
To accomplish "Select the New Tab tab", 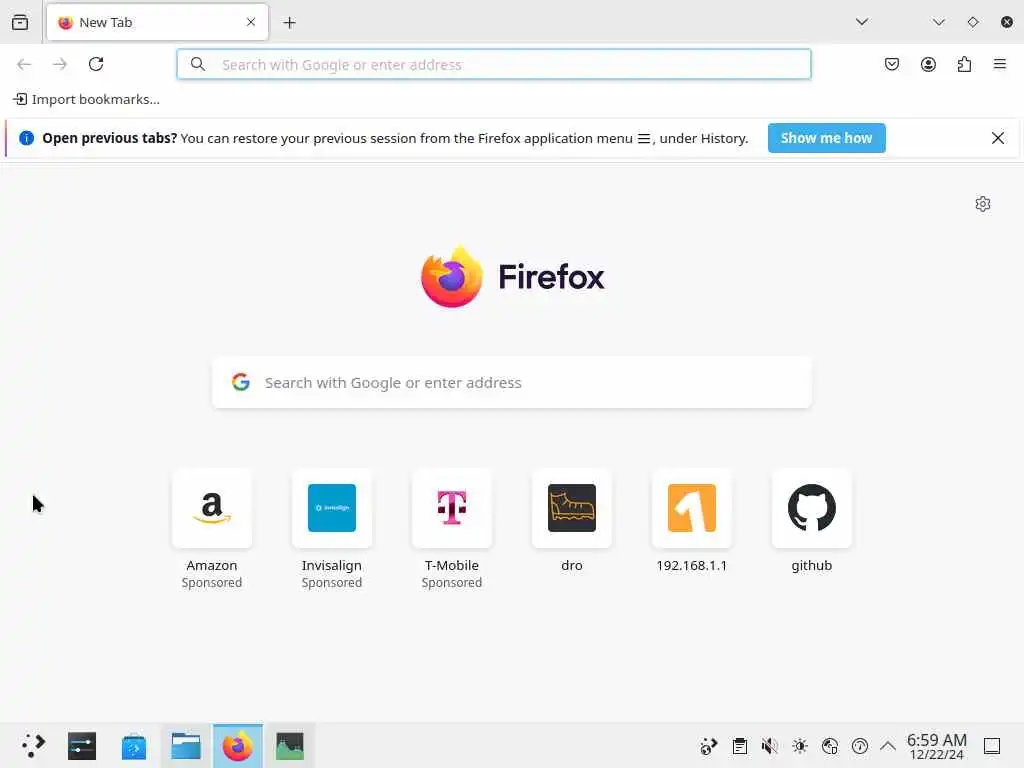I will (x=157, y=22).
